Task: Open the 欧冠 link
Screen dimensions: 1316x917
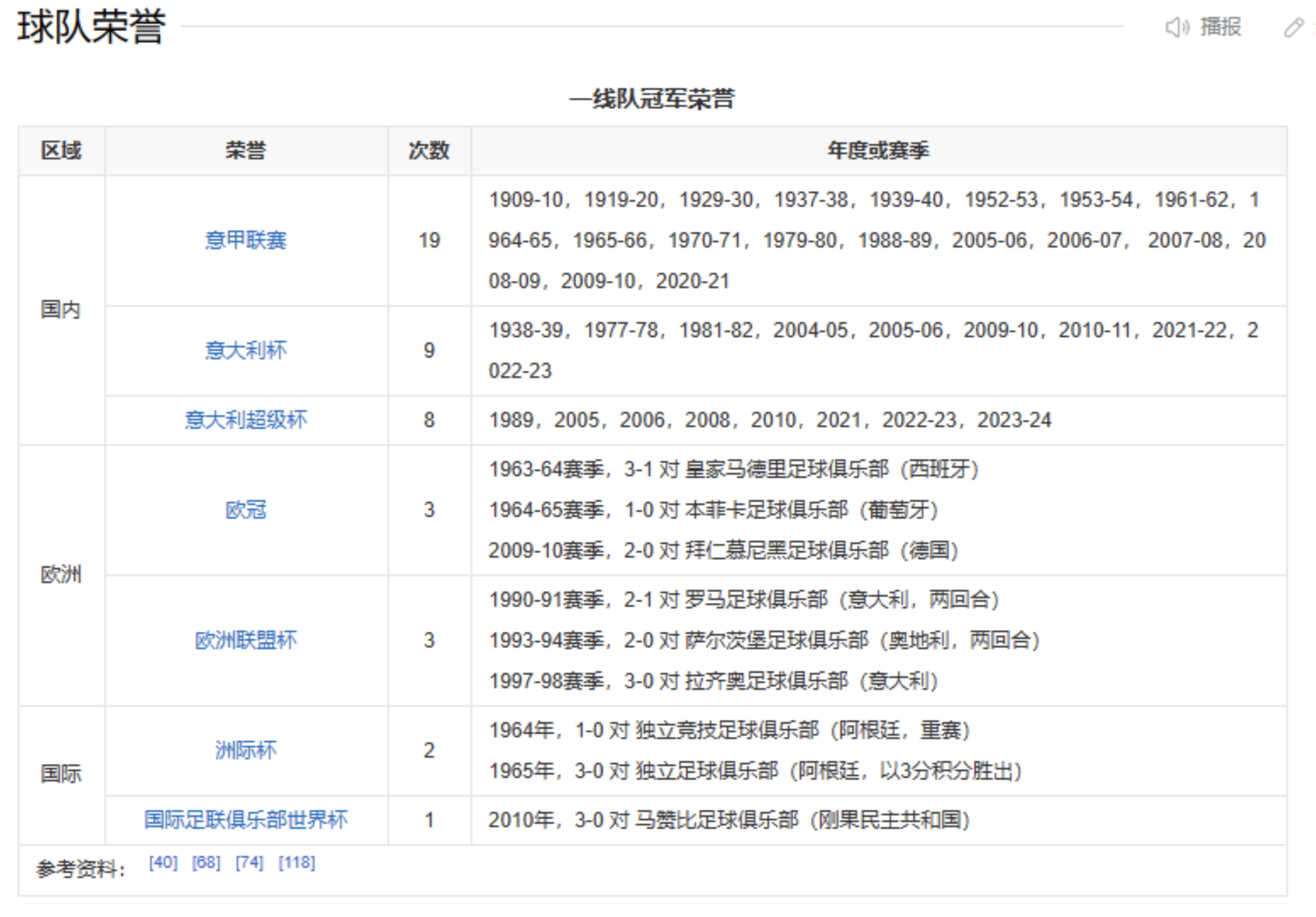Action: point(246,510)
